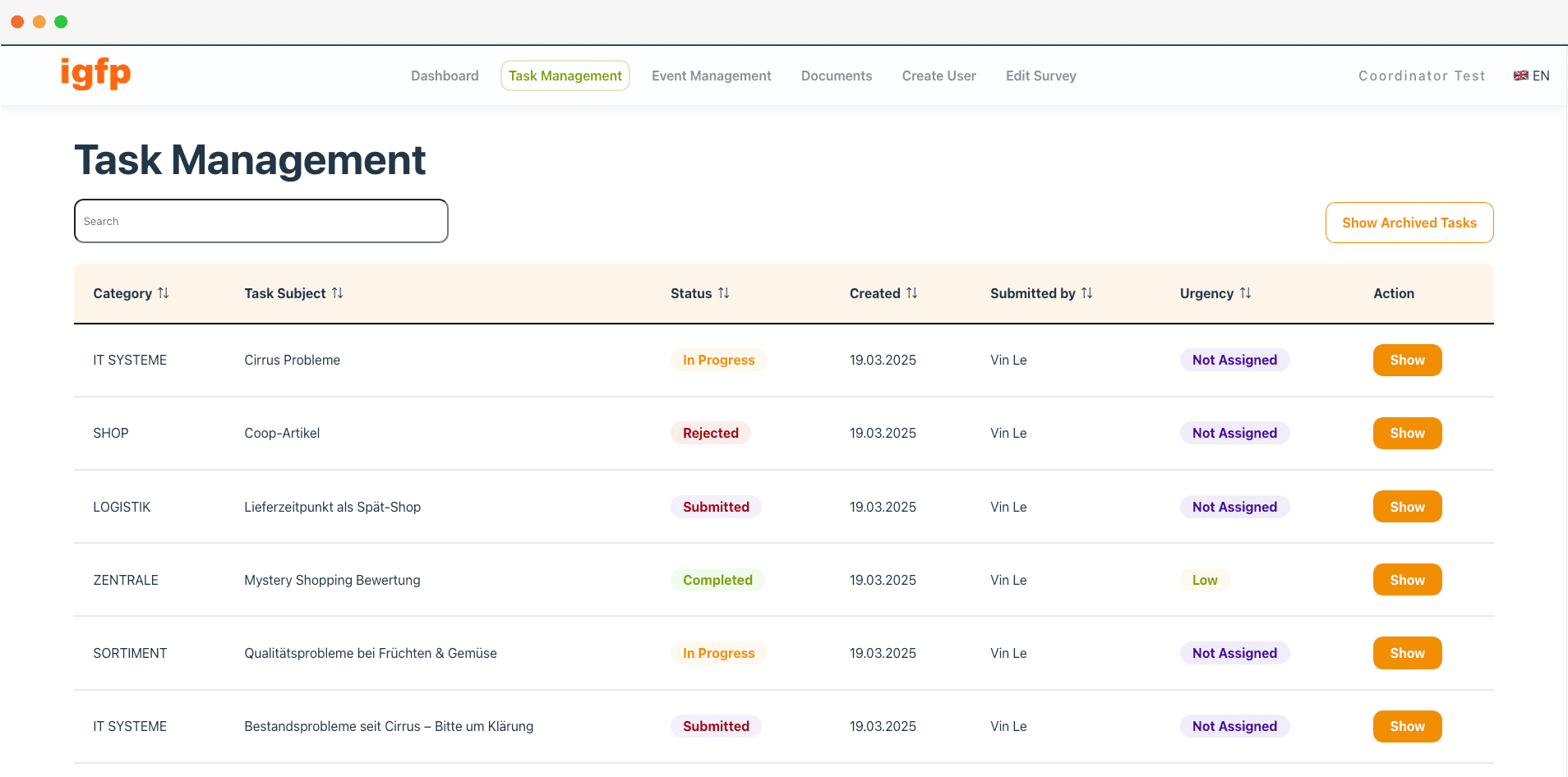Navigate to the Dashboard tab
Screen dimensions: 1568x777
coord(445,76)
